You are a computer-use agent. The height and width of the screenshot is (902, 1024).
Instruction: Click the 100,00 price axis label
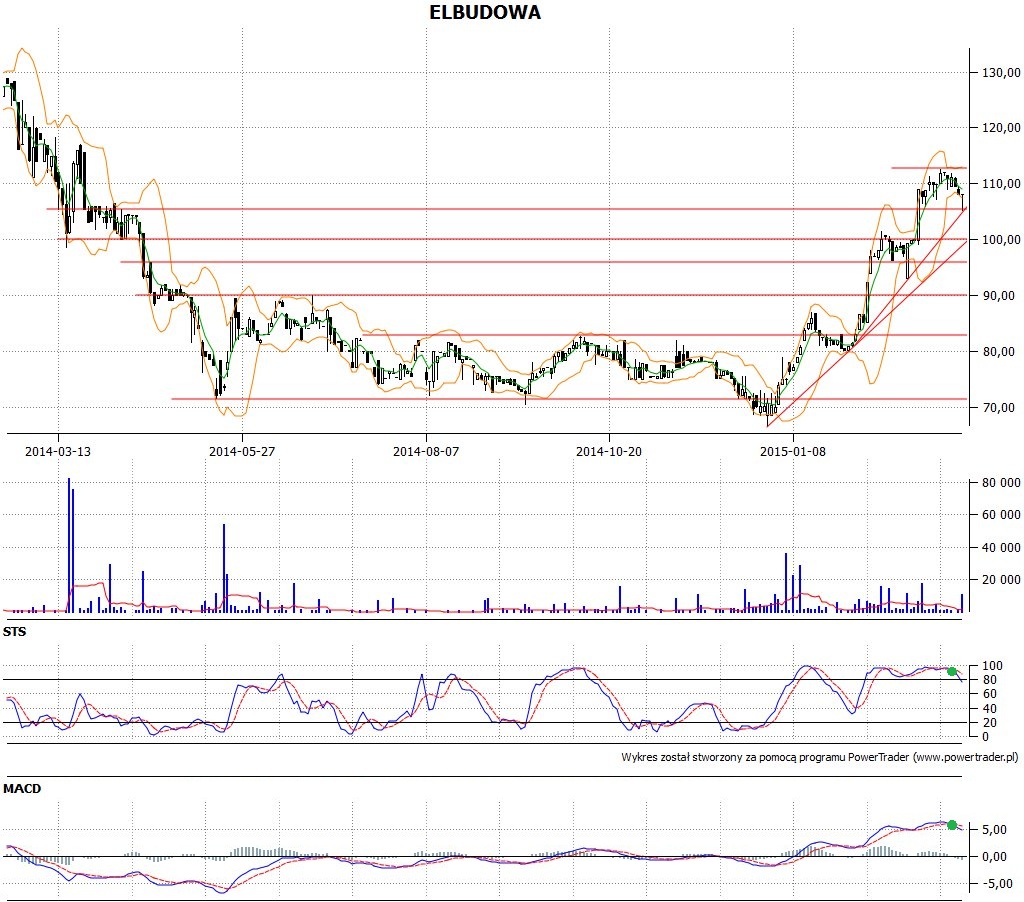click(1001, 240)
